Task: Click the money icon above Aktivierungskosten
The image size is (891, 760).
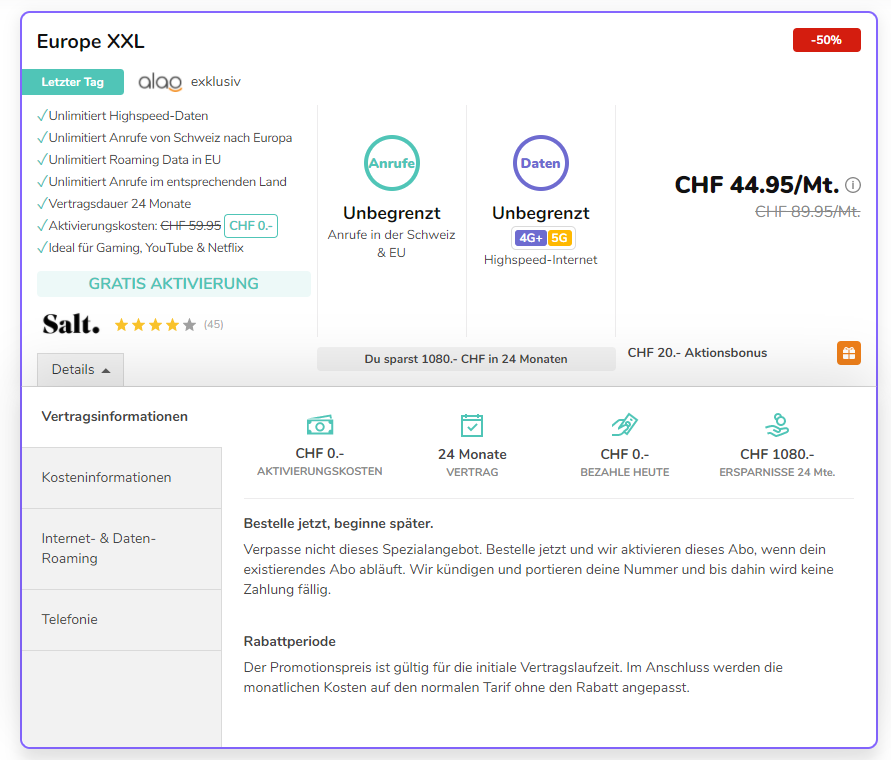Action: click(x=320, y=425)
